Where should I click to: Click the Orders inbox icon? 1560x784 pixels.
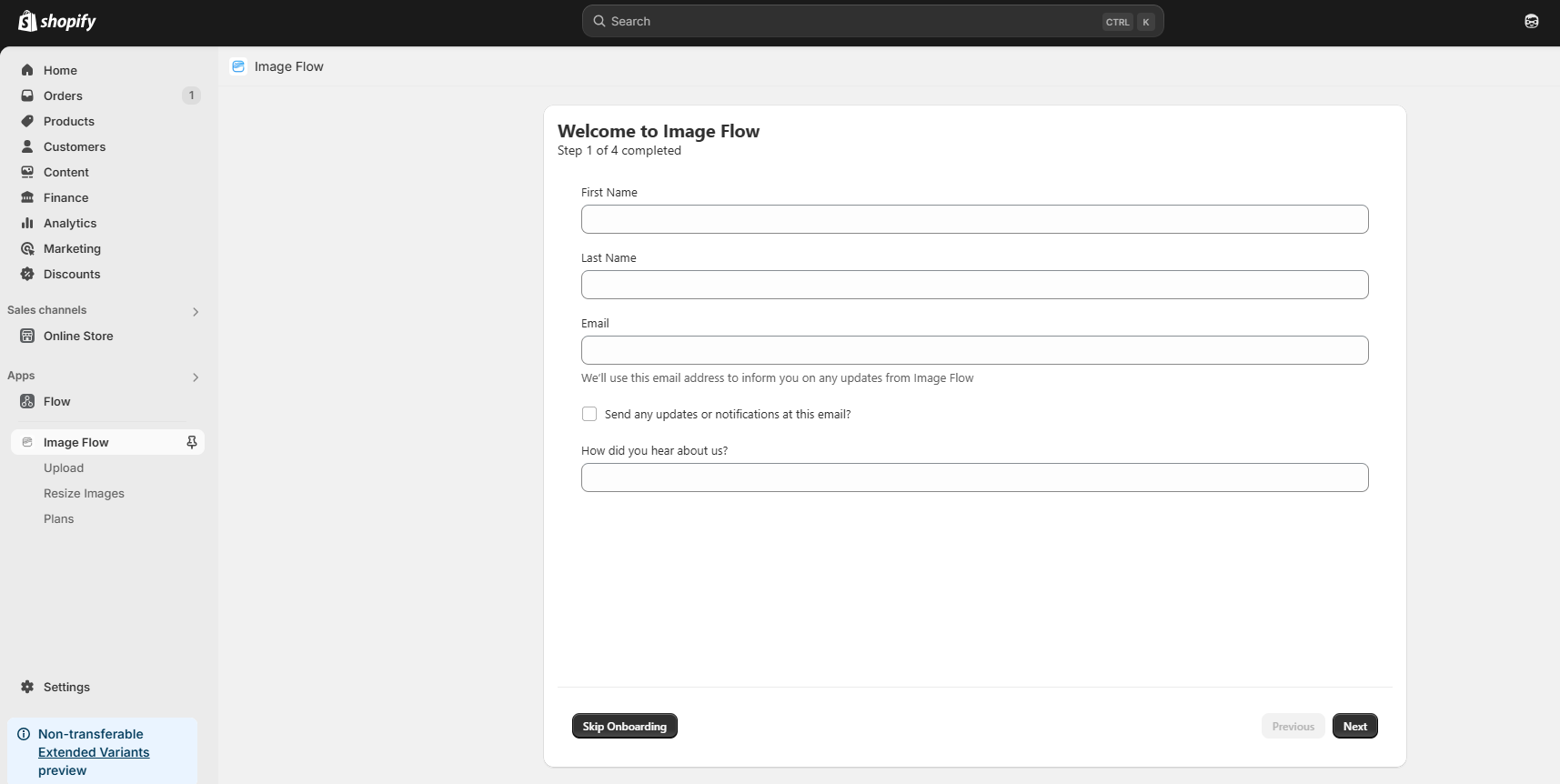pos(27,95)
